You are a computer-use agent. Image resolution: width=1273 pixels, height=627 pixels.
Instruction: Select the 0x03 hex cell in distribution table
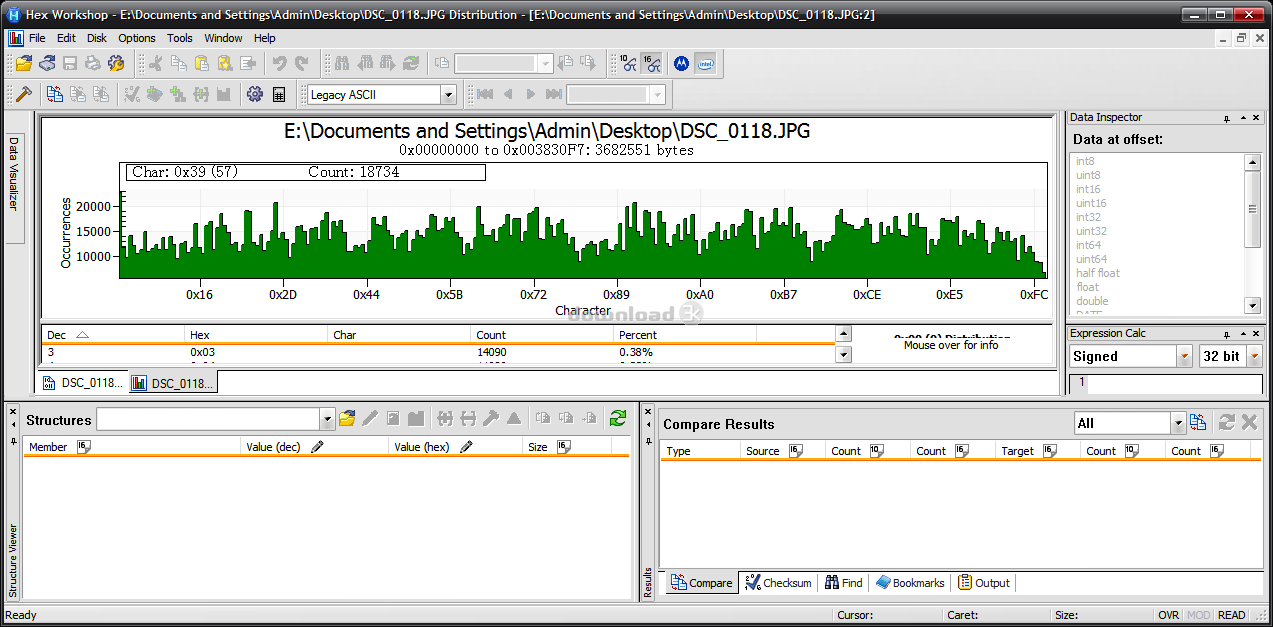(x=203, y=352)
